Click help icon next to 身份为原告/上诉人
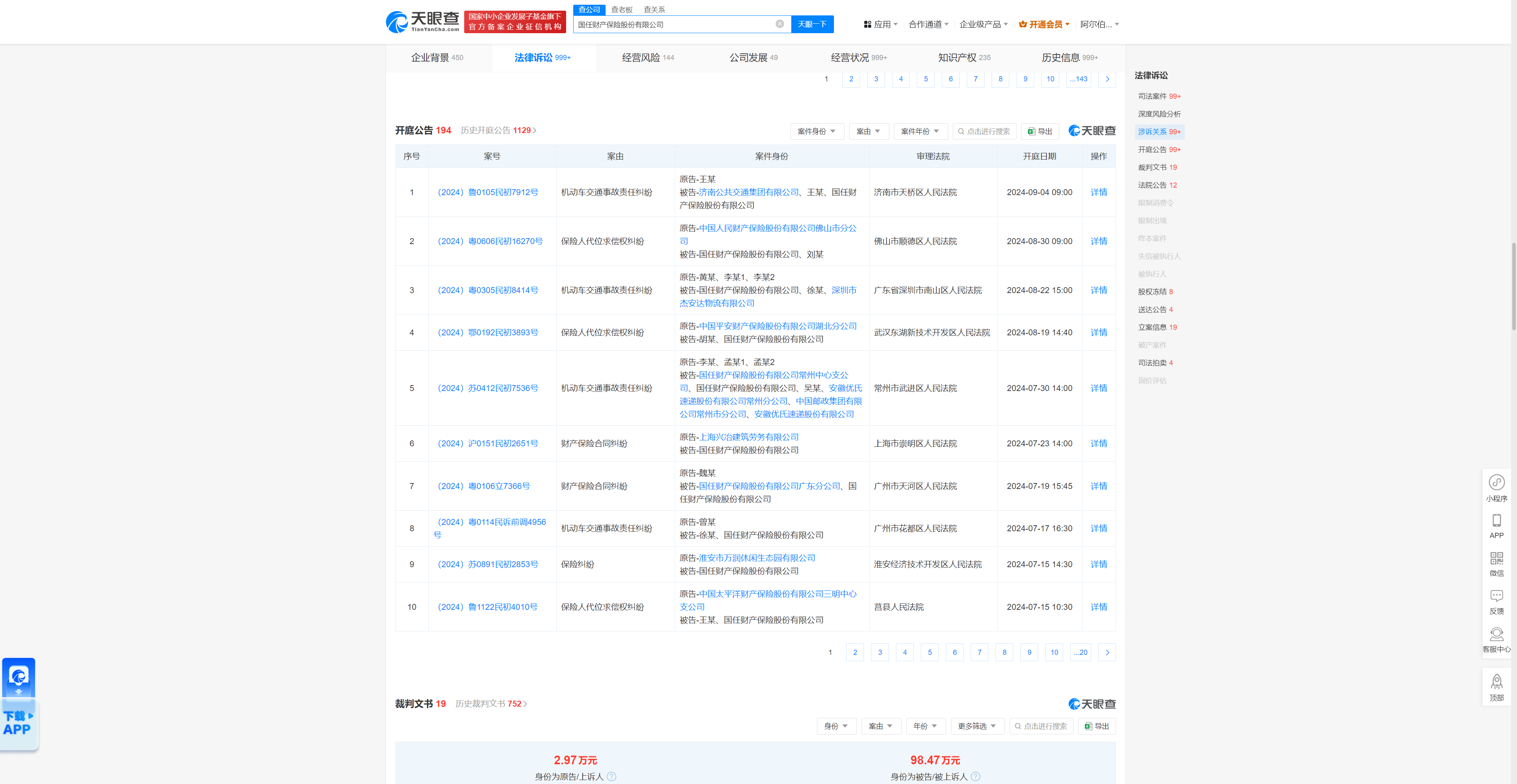The height and width of the screenshot is (784, 1517). coord(611,776)
